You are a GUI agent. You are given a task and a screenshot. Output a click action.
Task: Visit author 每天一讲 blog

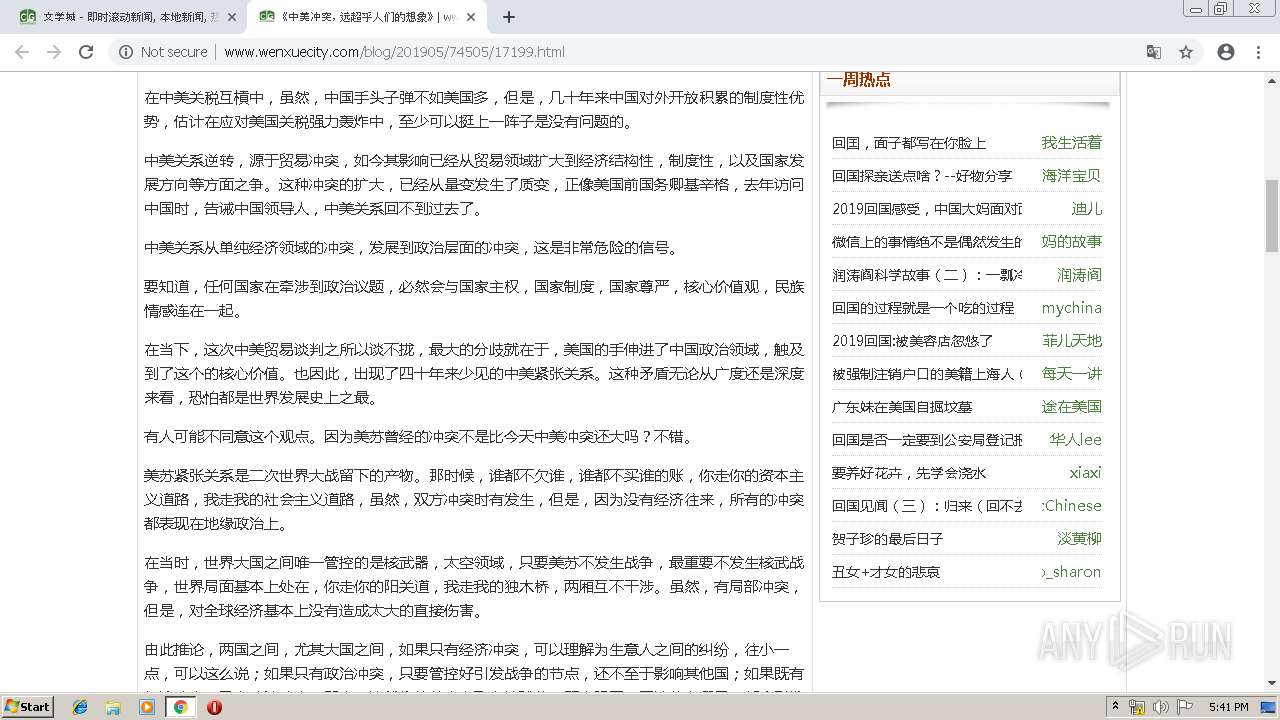pyautogui.click(x=1071, y=374)
